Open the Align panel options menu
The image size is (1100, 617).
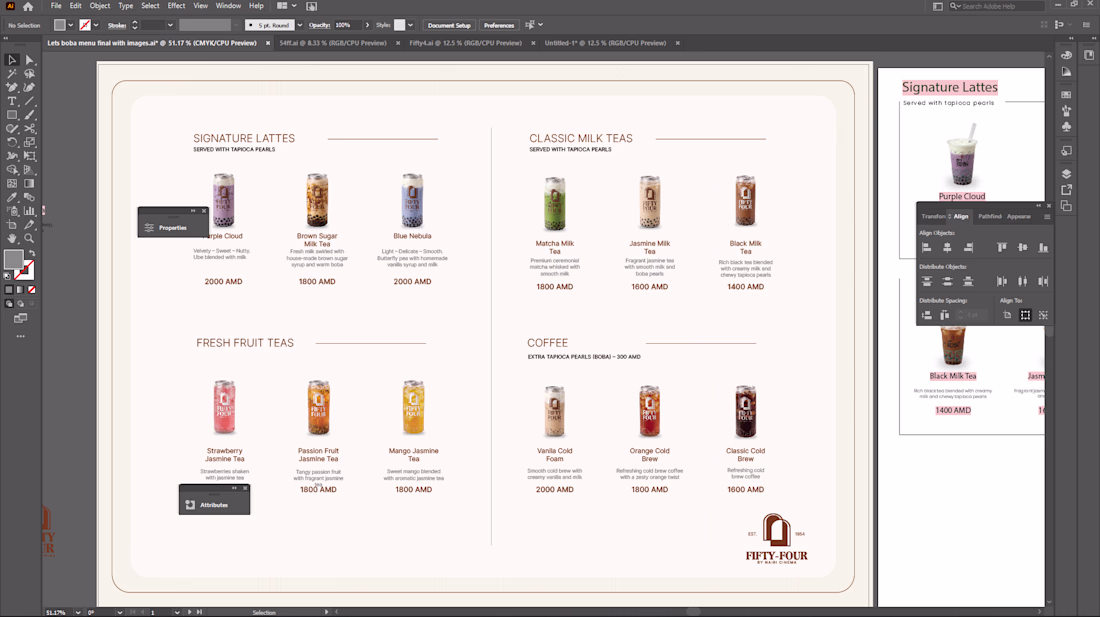(1047, 217)
